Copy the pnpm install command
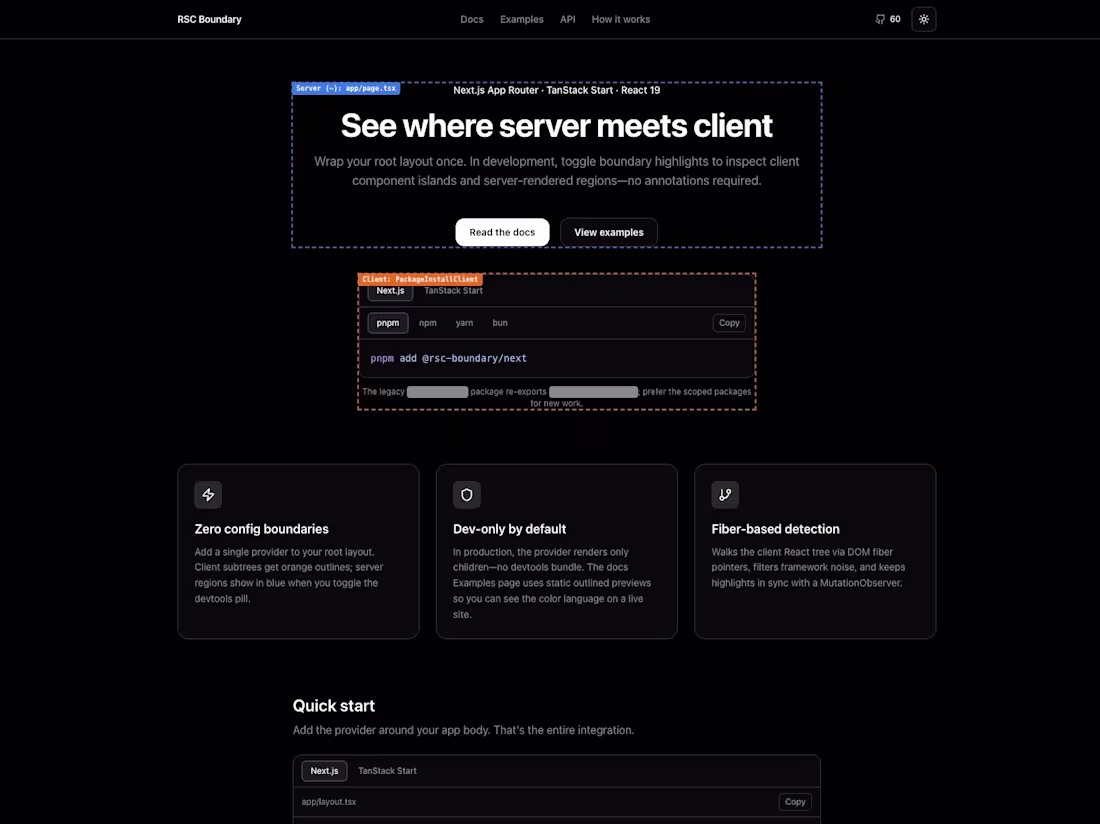The width and height of the screenshot is (1100, 824). pyautogui.click(x=729, y=322)
